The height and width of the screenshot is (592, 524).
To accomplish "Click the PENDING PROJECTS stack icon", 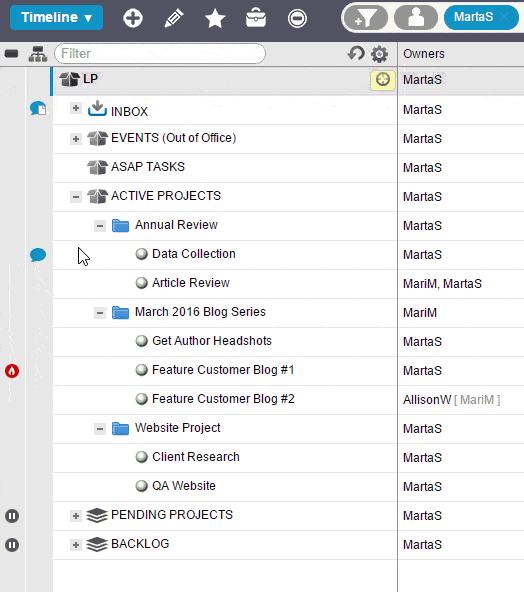I will click(97, 515).
